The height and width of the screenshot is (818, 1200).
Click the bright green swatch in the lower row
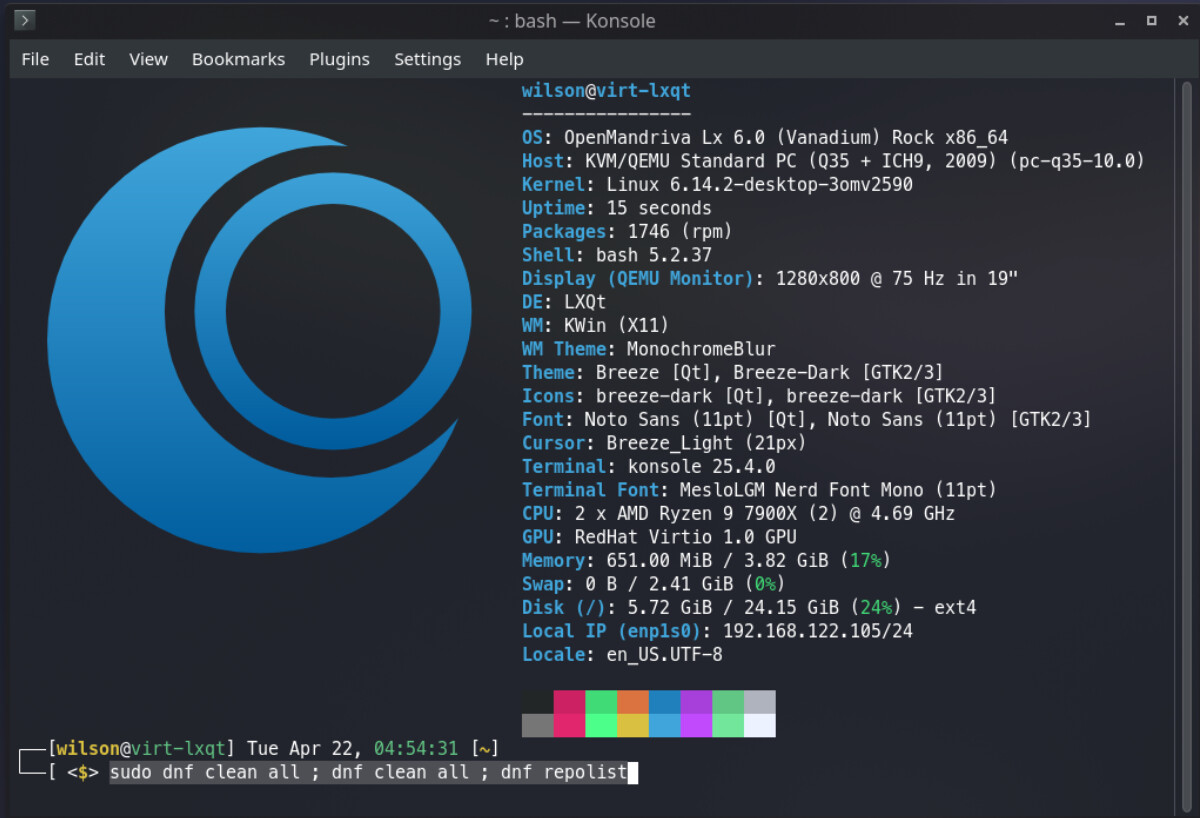pos(602,725)
